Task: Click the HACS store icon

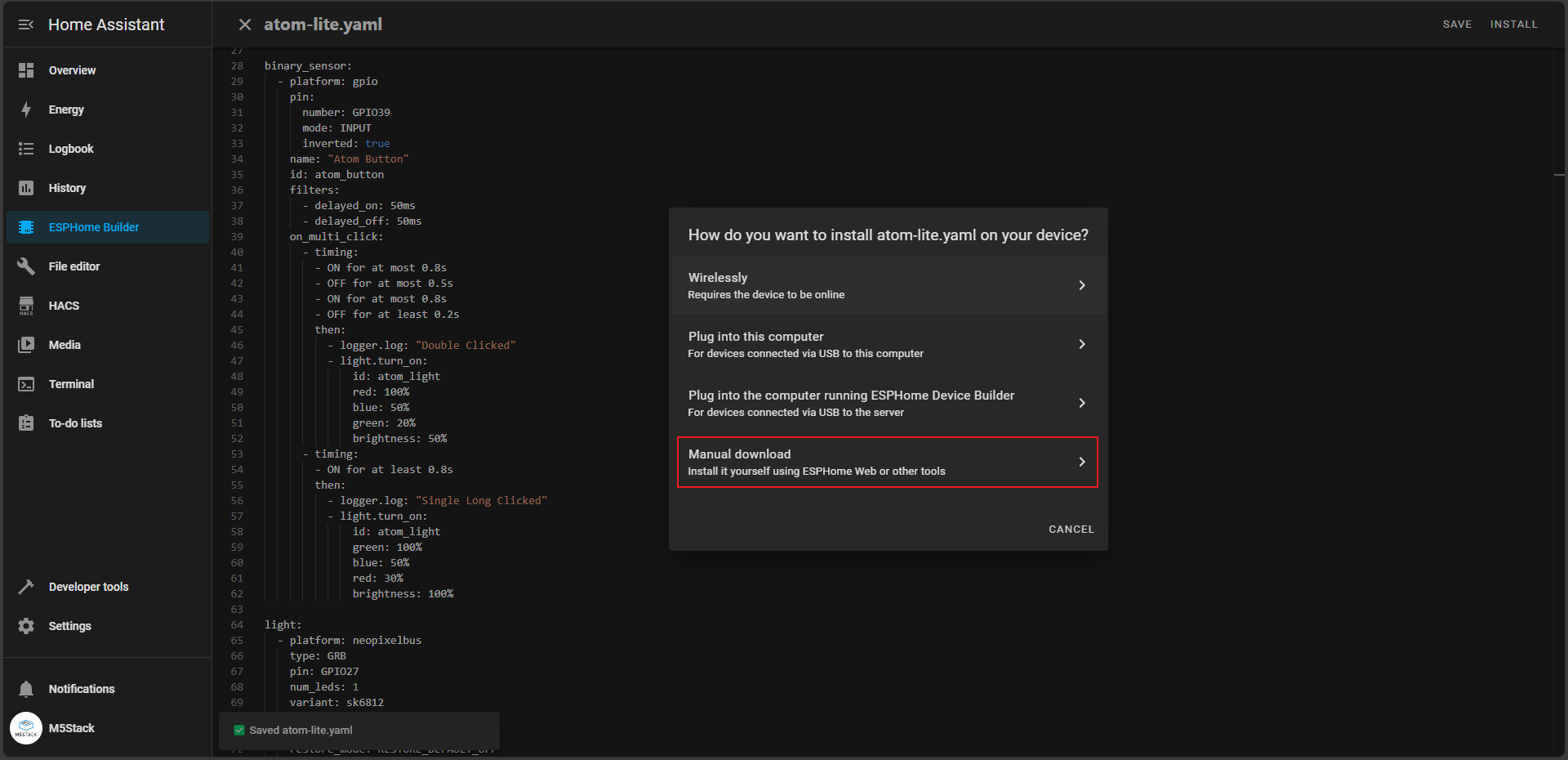Action: [x=26, y=306]
